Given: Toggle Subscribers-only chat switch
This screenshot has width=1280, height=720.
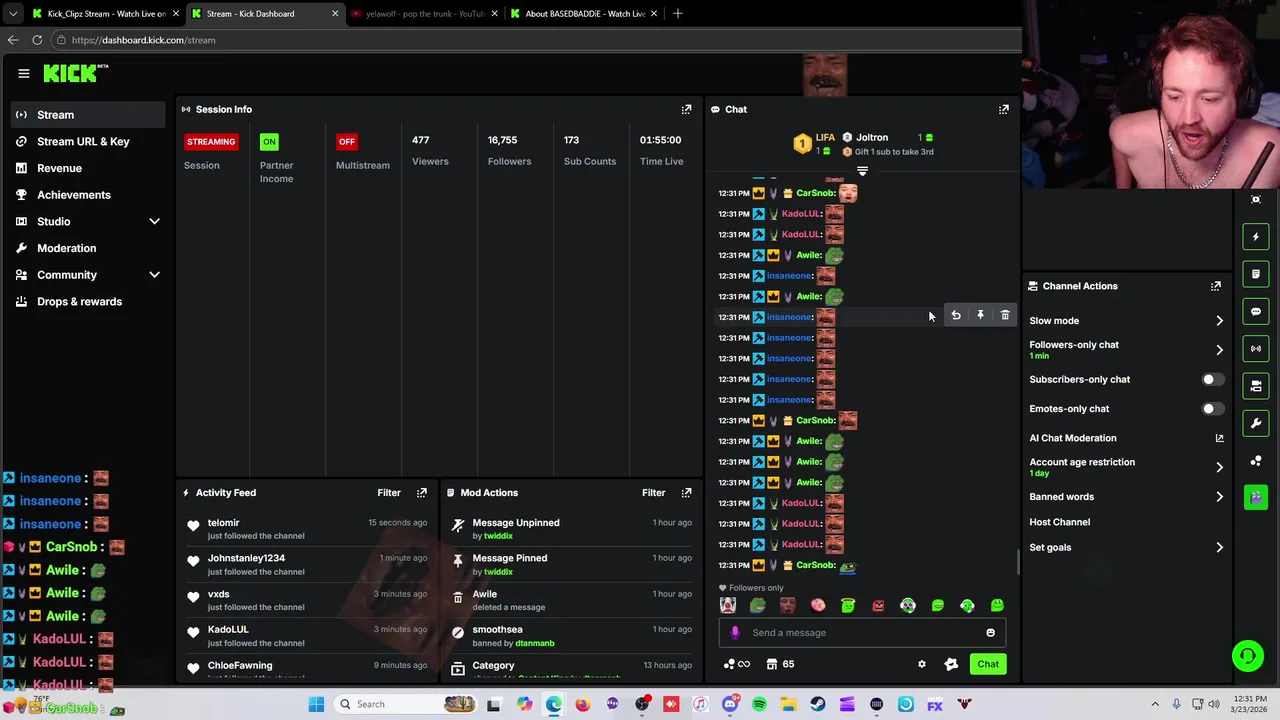Looking at the screenshot, I should [x=1211, y=380].
